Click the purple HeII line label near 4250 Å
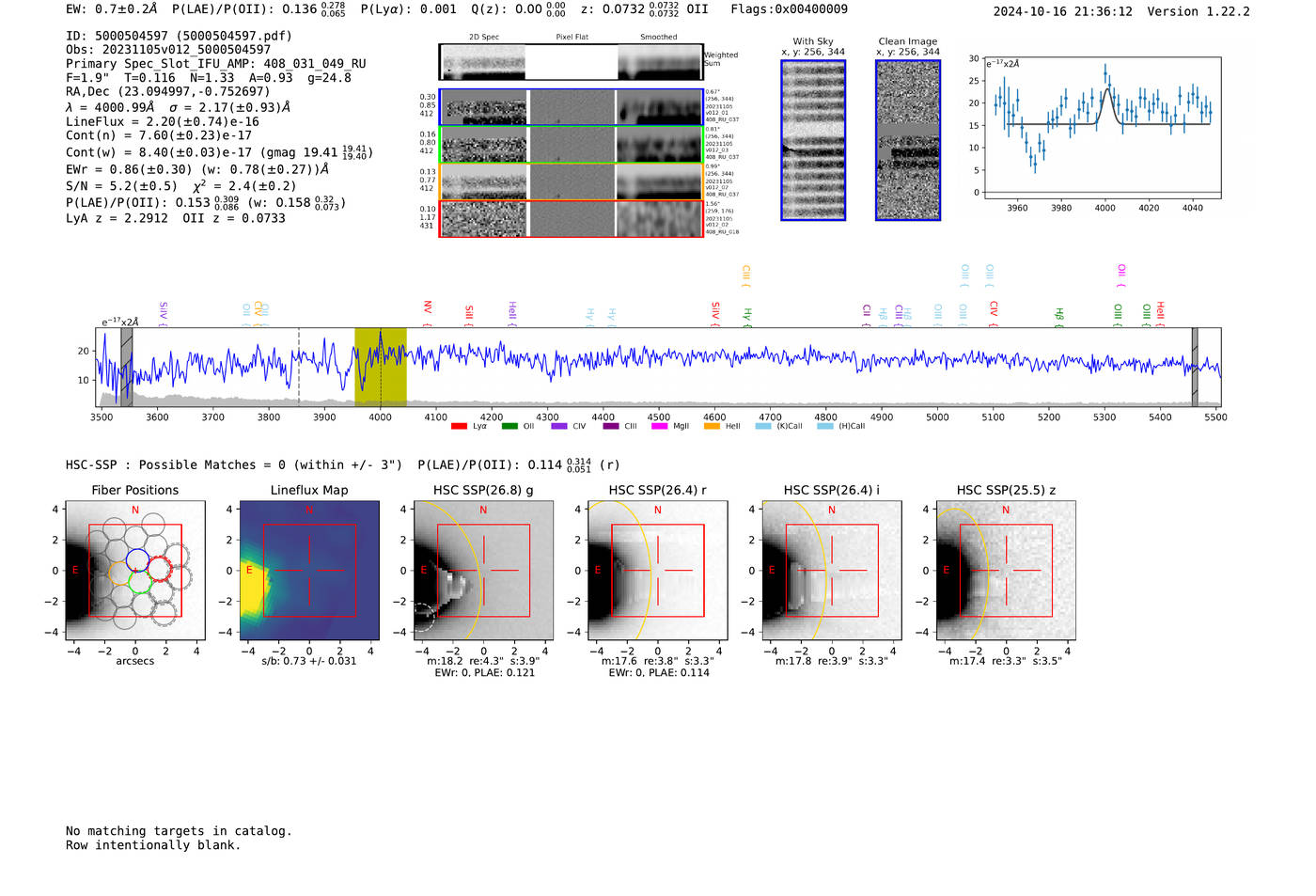This screenshot has height=896, width=1316. pyautogui.click(x=512, y=314)
